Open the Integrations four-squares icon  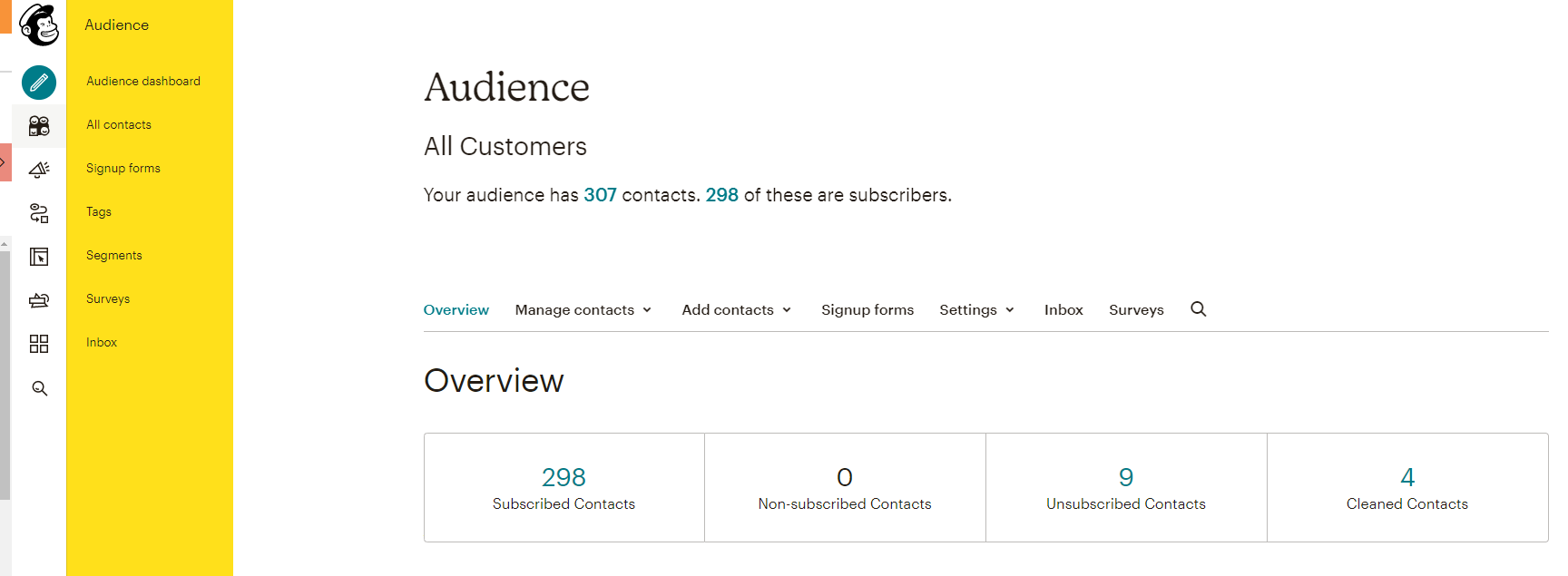point(39,344)
